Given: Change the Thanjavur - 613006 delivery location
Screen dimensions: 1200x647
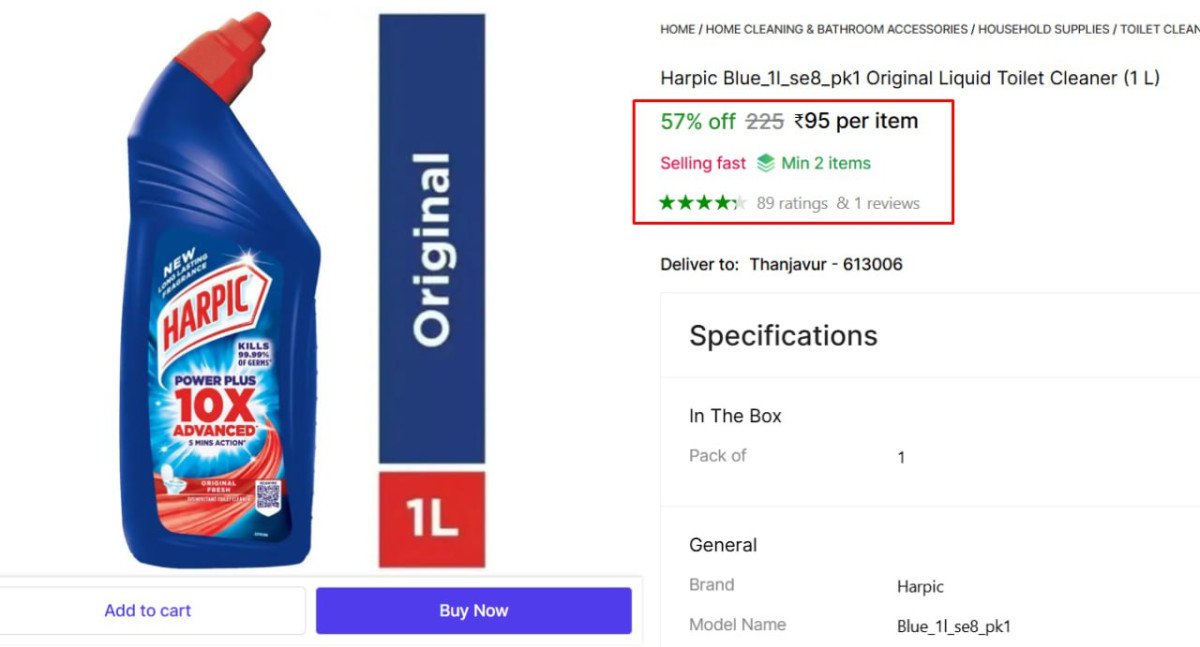Looking at the screenshot, I should coord(826,265).
